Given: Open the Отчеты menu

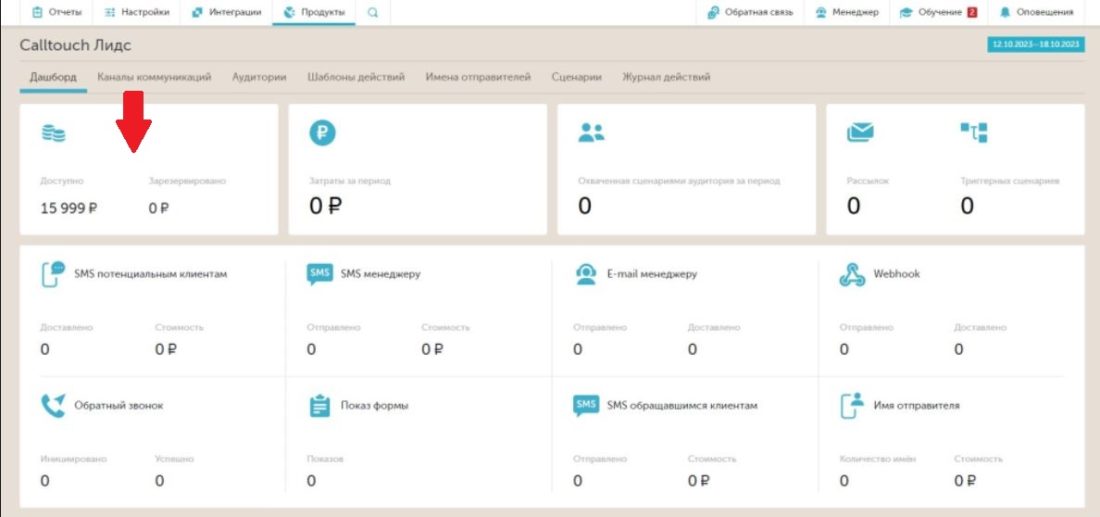Looking at the screenshot, I should pos(57,12).
